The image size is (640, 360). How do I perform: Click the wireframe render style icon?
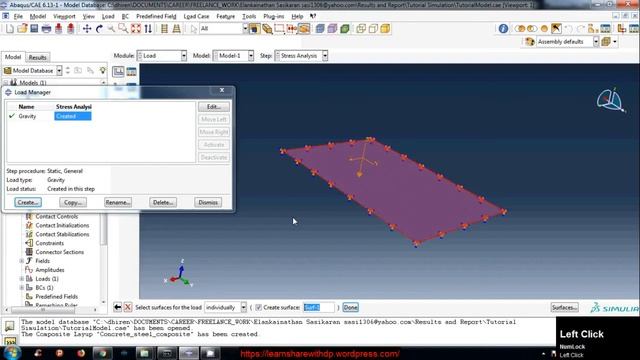(x=361, y=29)
